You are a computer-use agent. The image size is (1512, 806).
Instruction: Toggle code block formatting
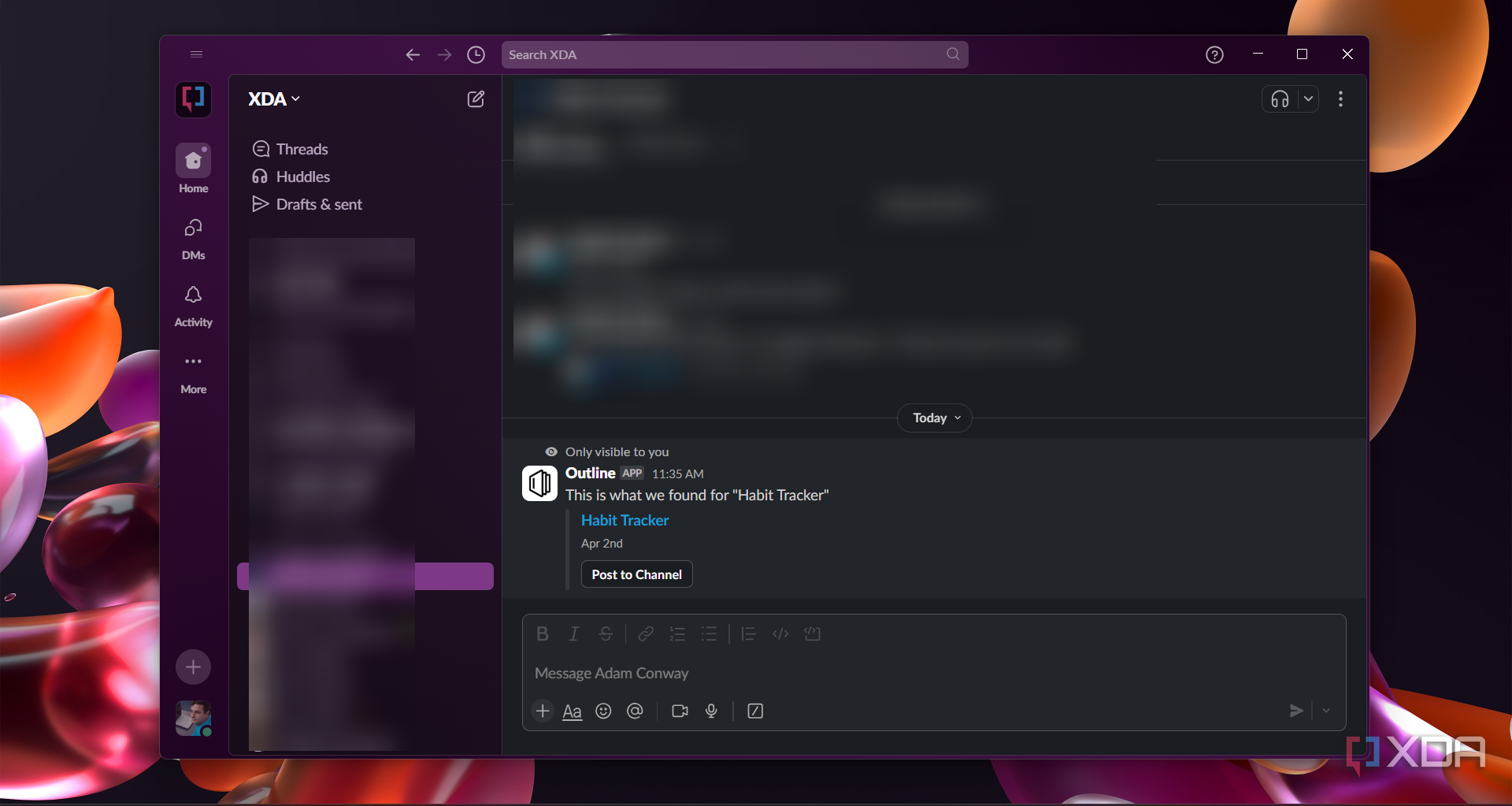click(x=813, y=633)
